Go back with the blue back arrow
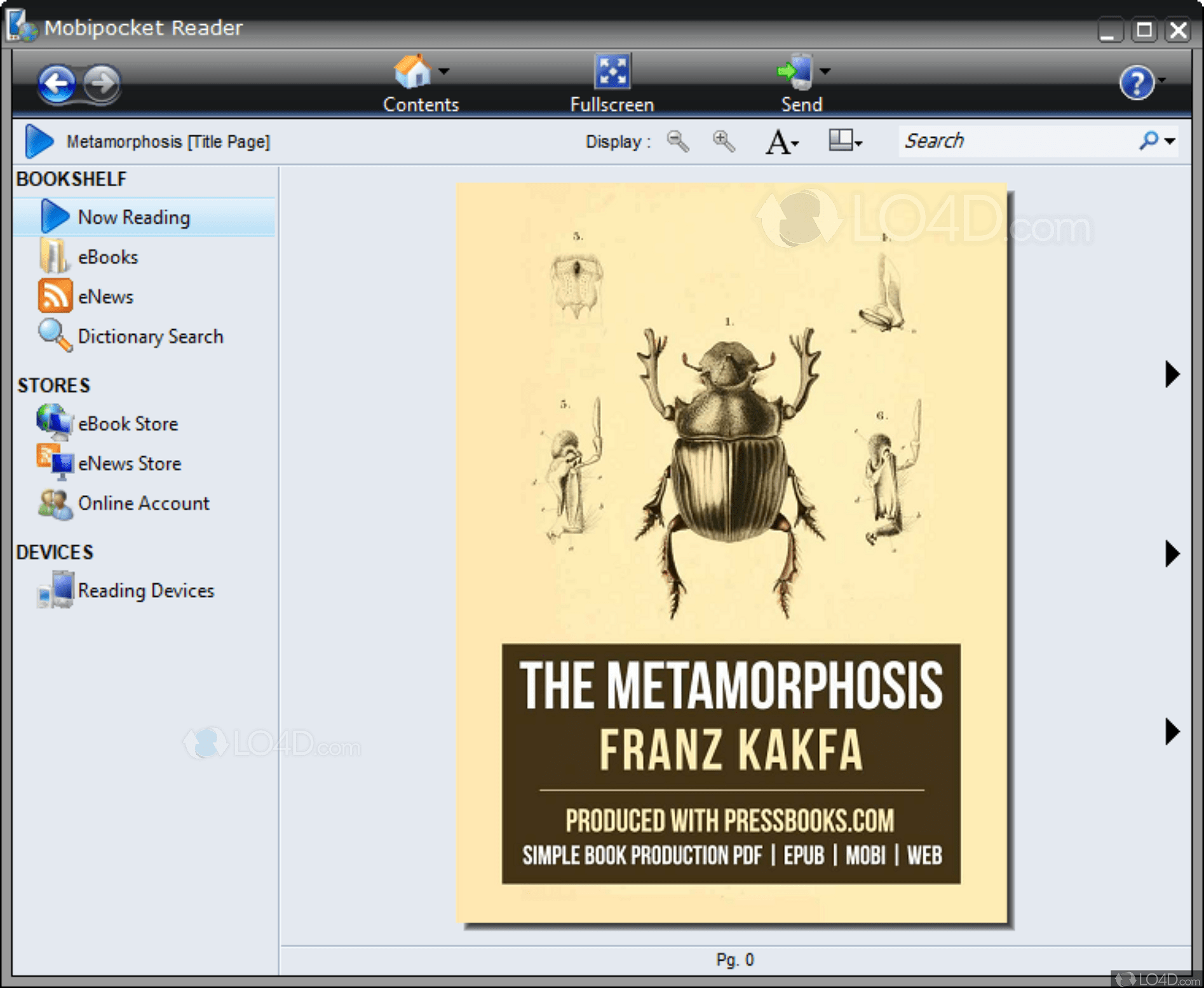The width and height of the screenshot is (1204, 988). pyautogui.click(x=57, y=83)
